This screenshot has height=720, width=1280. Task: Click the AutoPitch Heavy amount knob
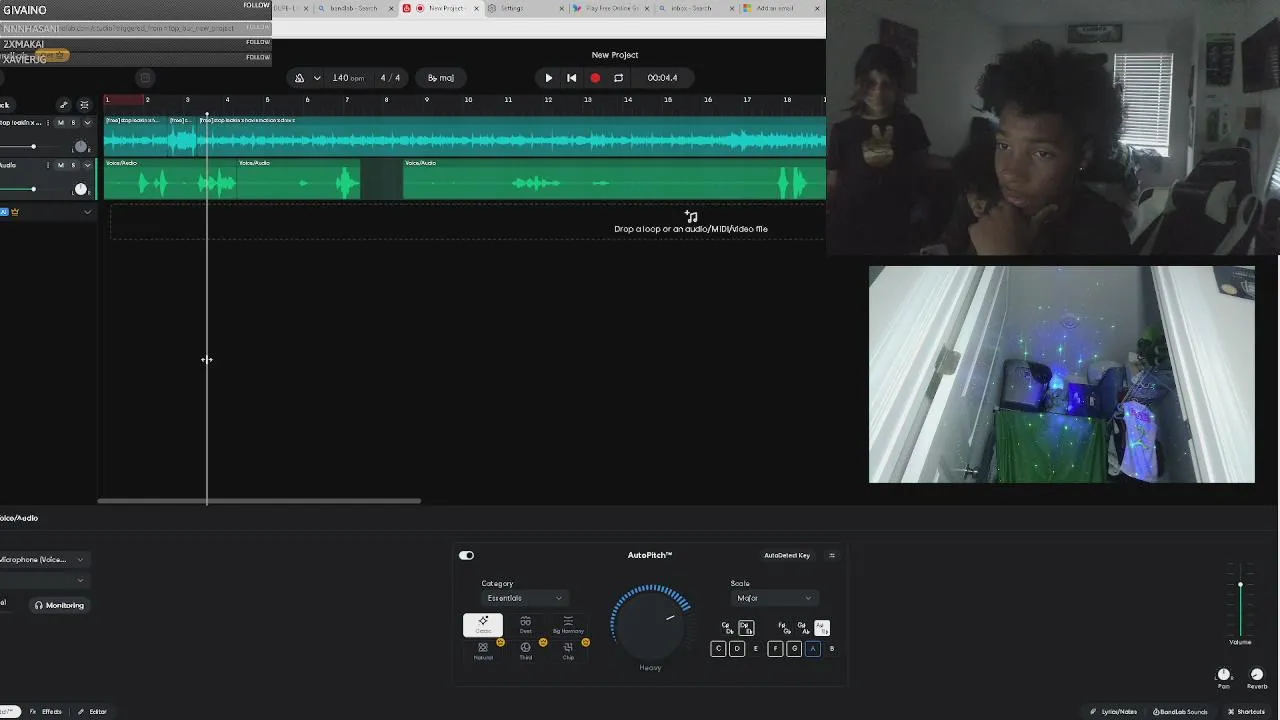(651, 624)
